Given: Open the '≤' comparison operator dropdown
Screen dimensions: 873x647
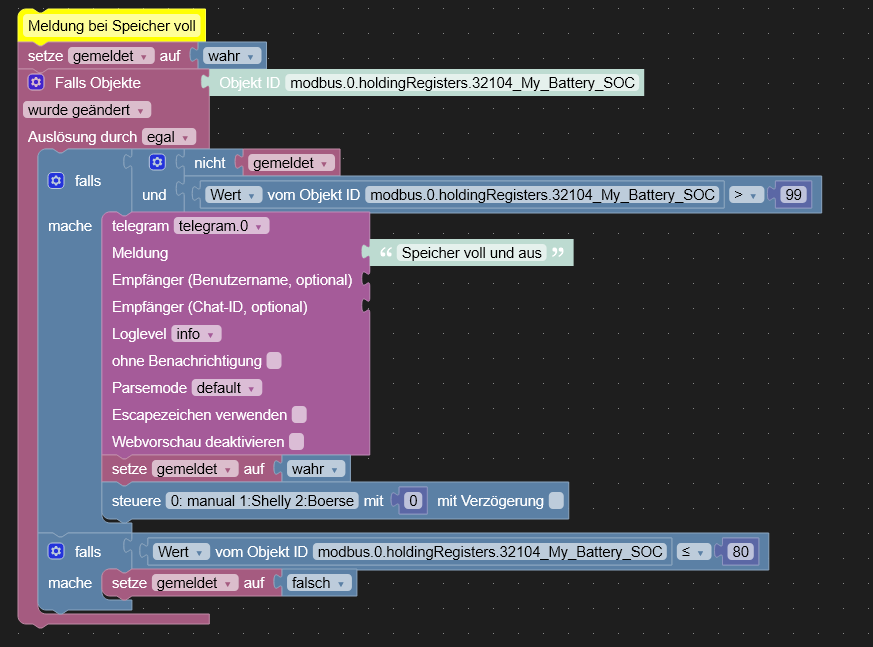Looking at the screenshot, I should (x=693, y=552).
